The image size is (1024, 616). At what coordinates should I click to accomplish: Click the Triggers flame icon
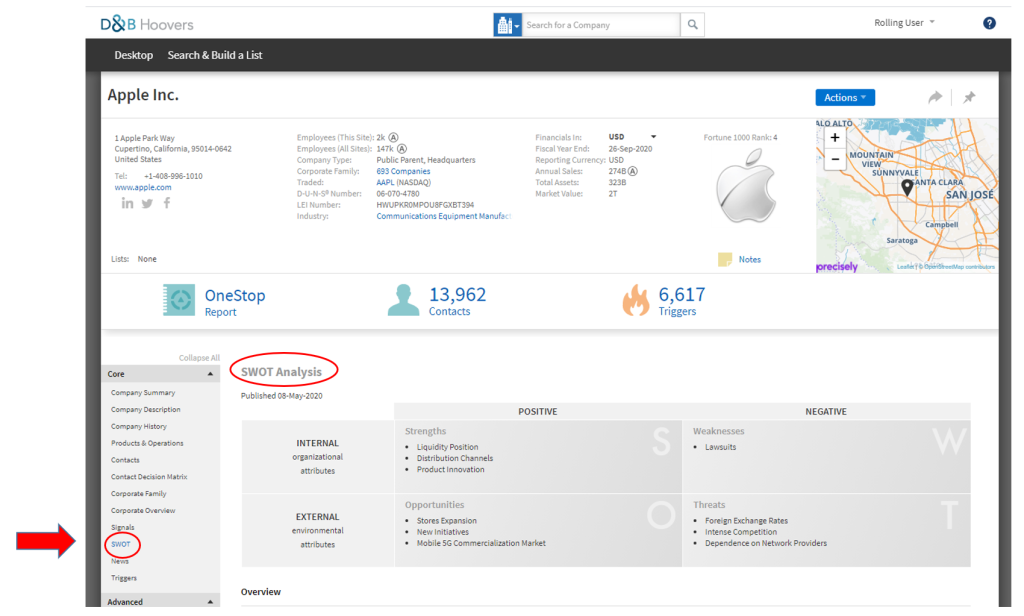(x=635, y=300)
